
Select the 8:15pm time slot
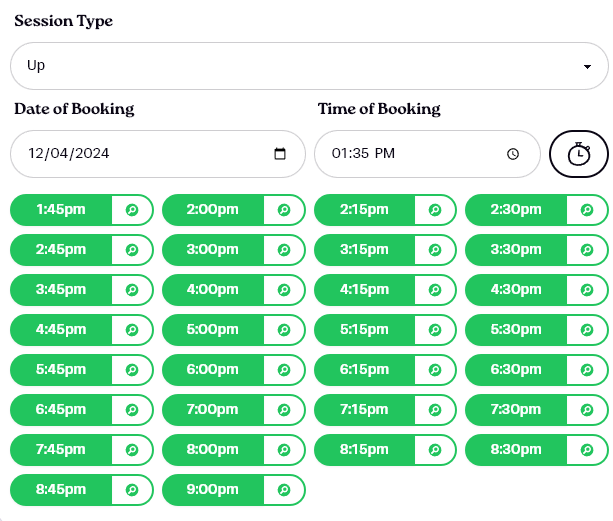(x=364, y=450)
